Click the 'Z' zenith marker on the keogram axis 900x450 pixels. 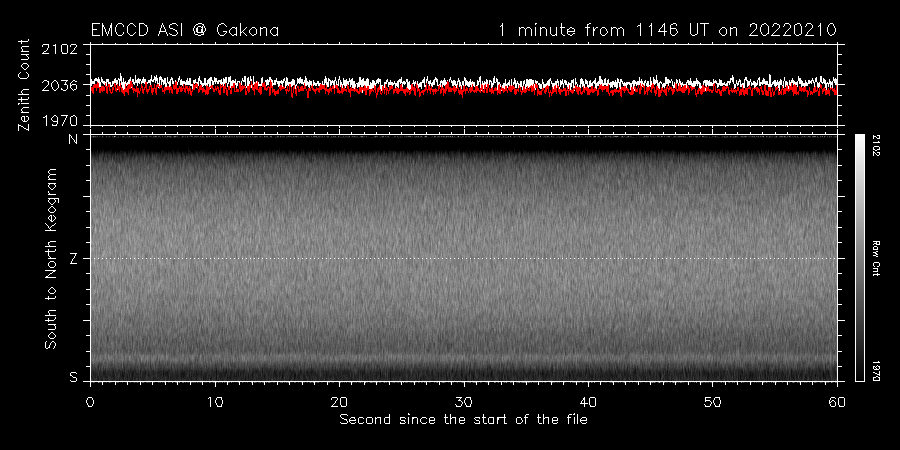coord(73,258)
